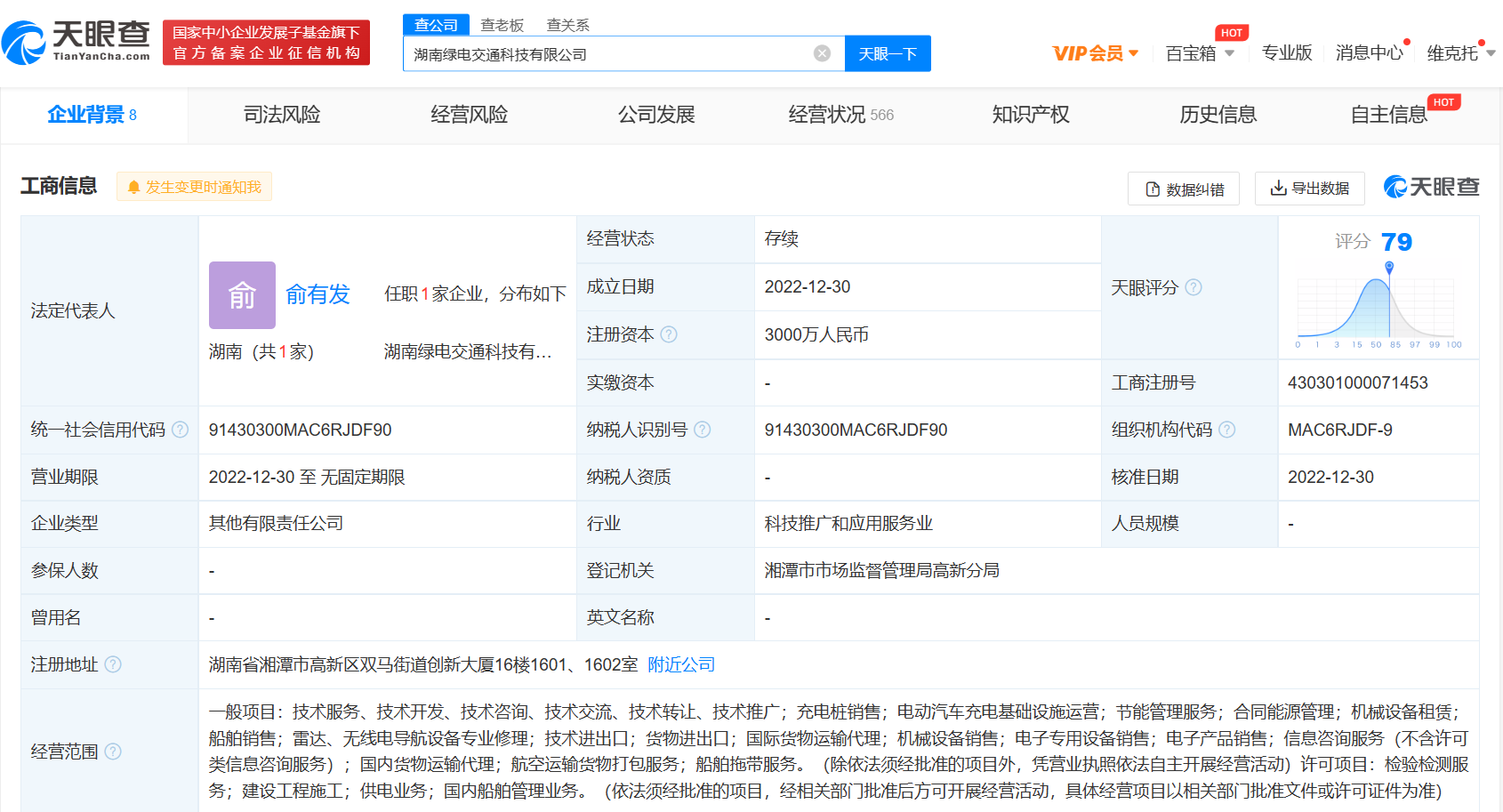Open the 企业背景 tab
The height and width of the screenshot is (812, 1503).
(x=93, y=115)
